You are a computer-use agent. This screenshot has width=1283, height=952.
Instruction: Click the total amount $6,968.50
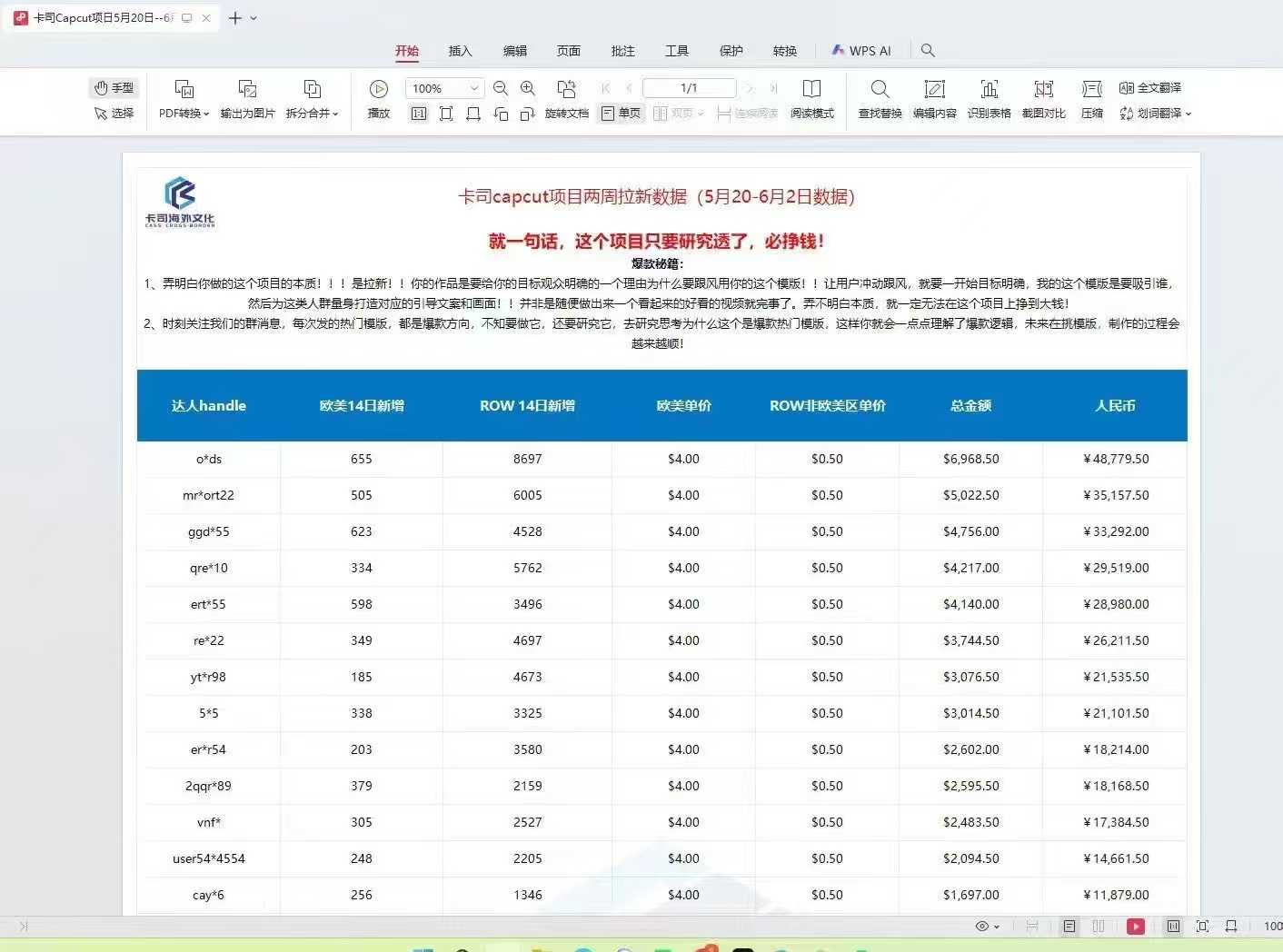971,459
